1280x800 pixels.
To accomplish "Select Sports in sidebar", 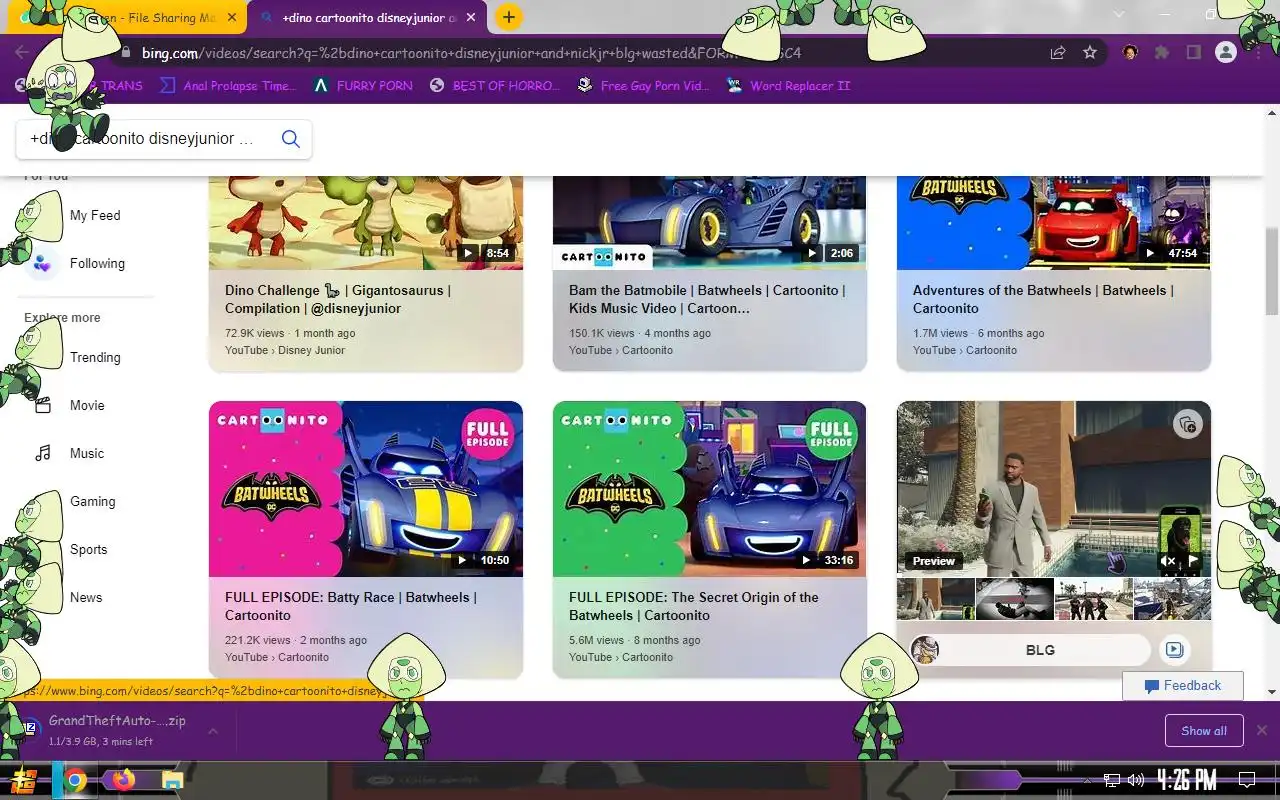I will pos(88,549).
